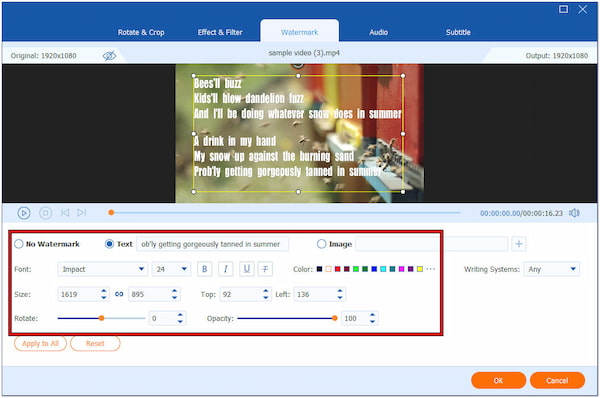Click the playback progress slider handle
This screenshot has height=398, width=600.
click(111, 212)
